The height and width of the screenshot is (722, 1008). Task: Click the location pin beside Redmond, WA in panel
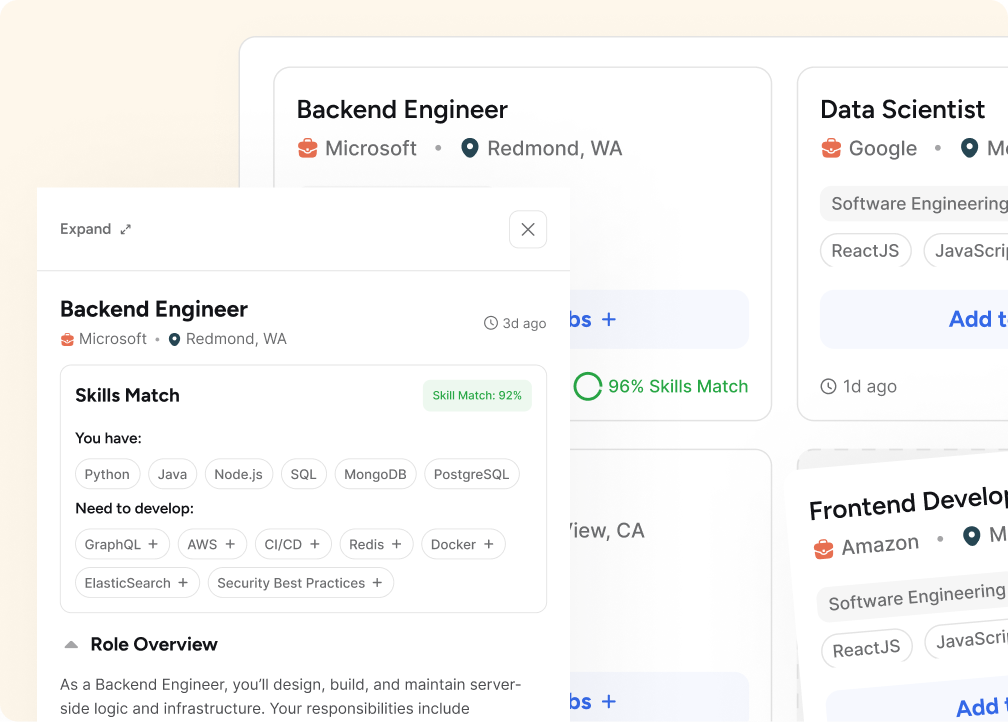tap(175, 340)
